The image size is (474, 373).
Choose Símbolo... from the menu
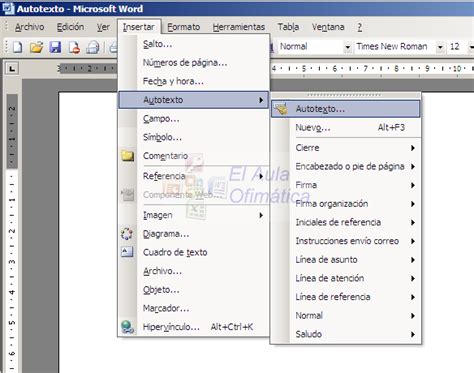tap(193, 137)
